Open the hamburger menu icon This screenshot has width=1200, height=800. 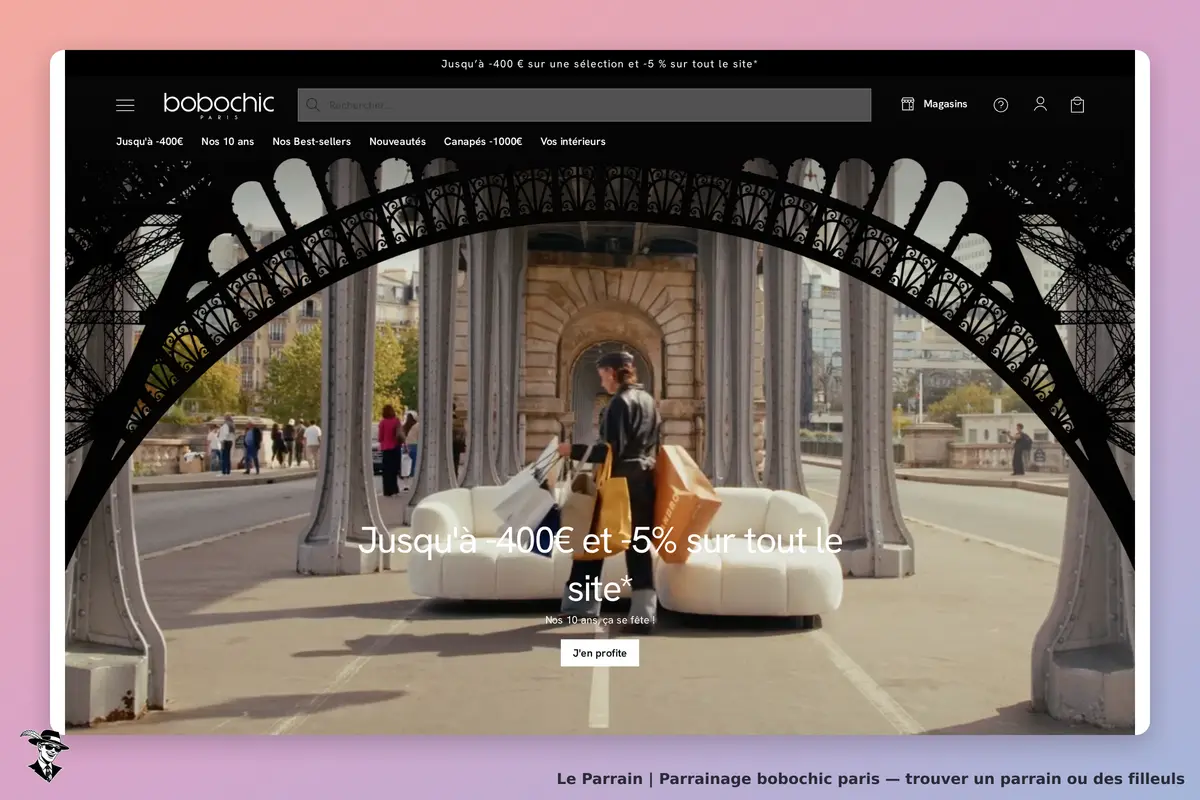125,105
